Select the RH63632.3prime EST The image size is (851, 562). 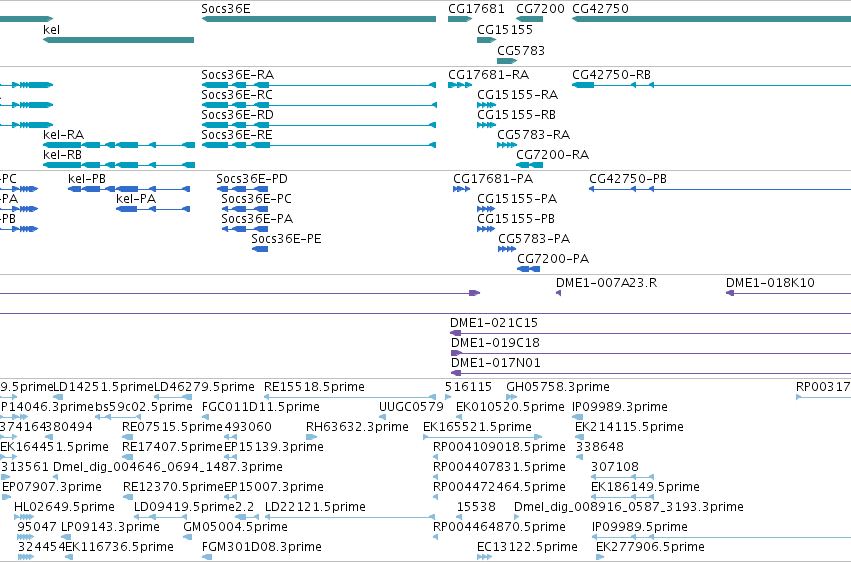(x=312, y=437)
